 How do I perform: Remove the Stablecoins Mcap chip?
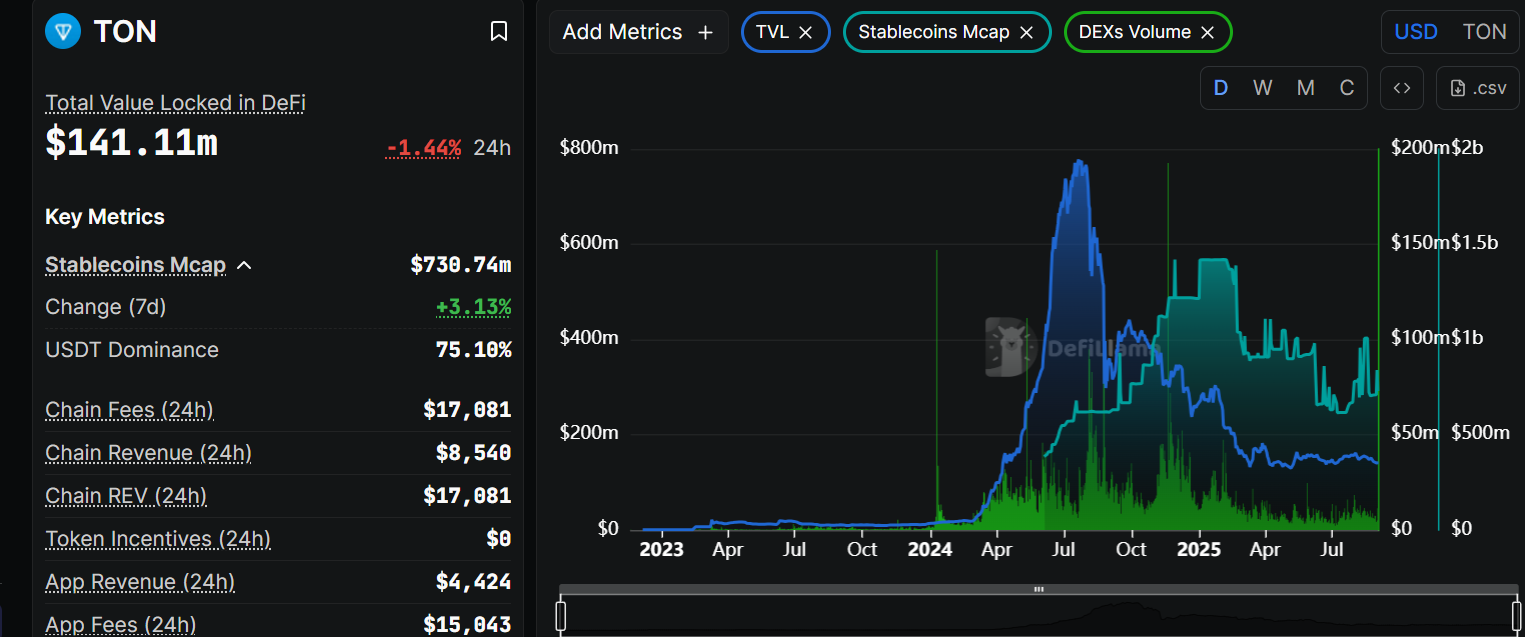pyautogui.click(x=1026, y=32)
